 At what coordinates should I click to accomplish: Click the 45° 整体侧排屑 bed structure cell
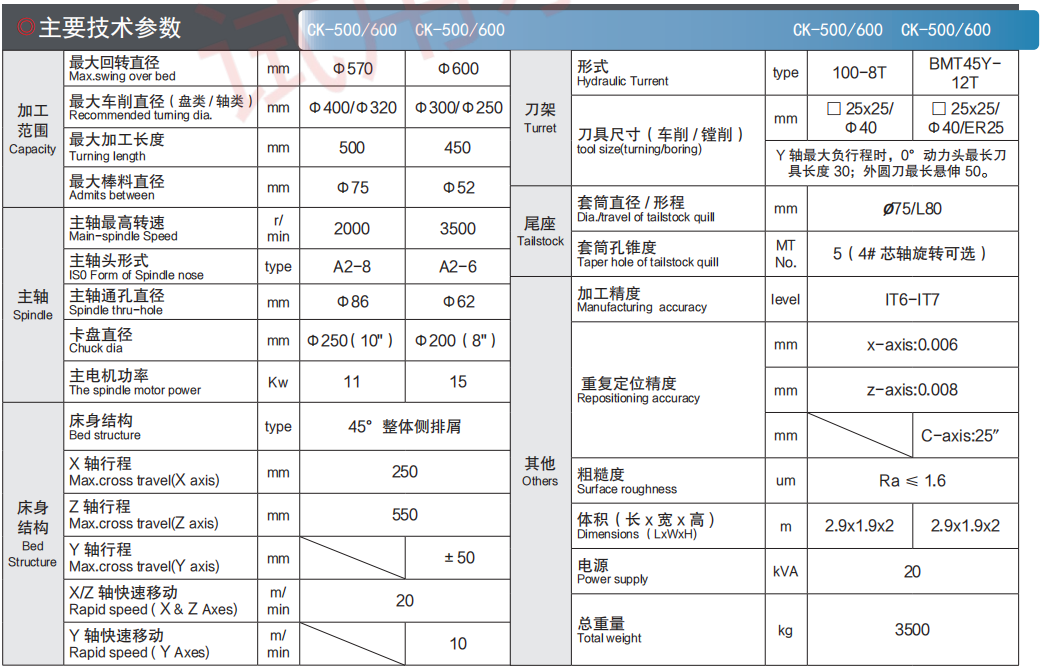pos(405,426)
